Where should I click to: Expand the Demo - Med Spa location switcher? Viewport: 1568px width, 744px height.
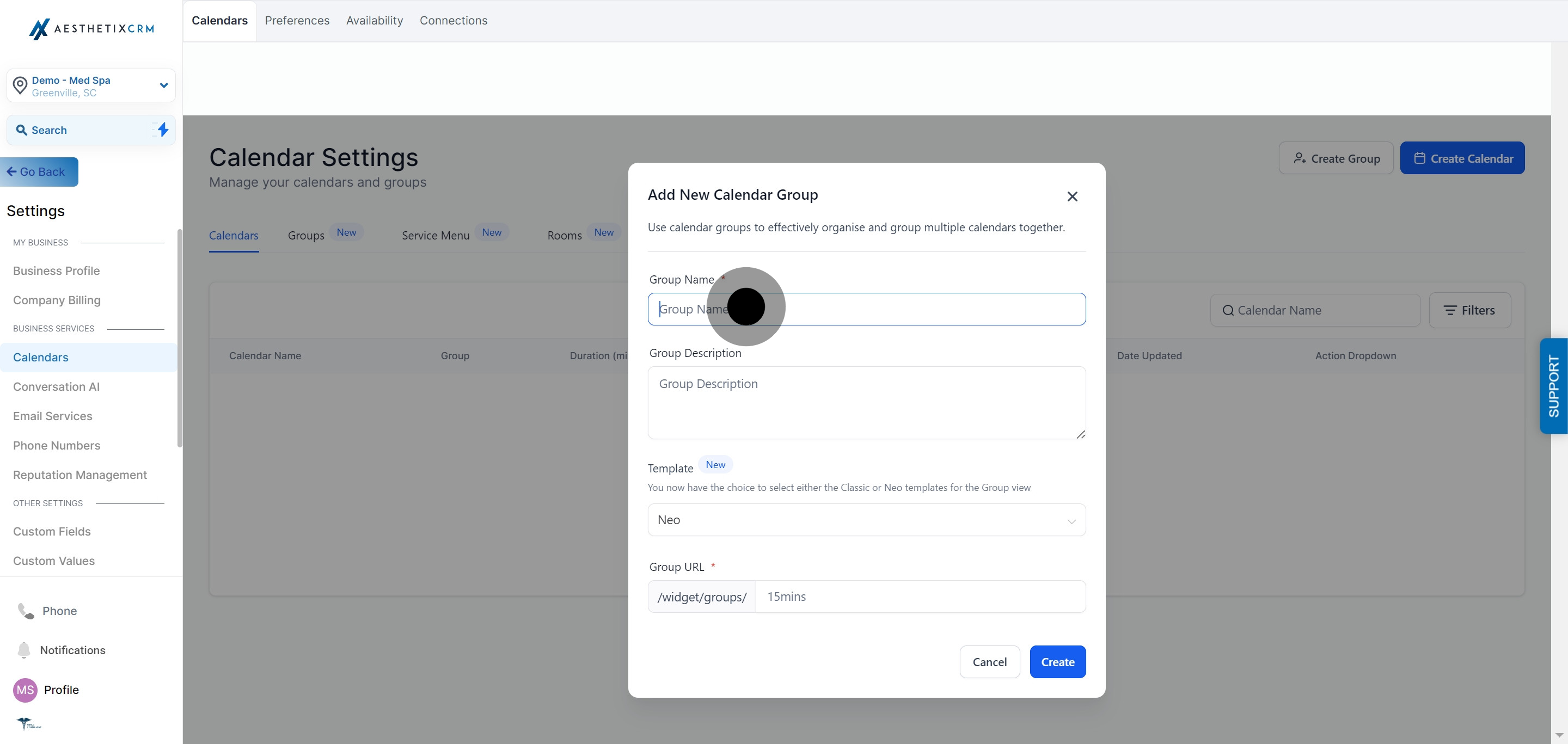click(163, 86)
